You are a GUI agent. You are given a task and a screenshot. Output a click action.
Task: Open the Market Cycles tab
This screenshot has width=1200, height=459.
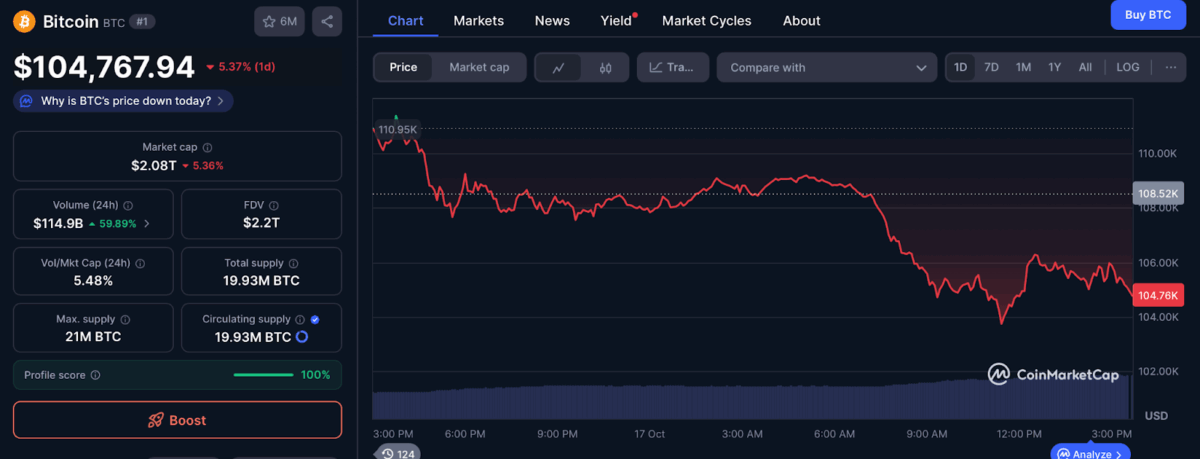(706, 20)
